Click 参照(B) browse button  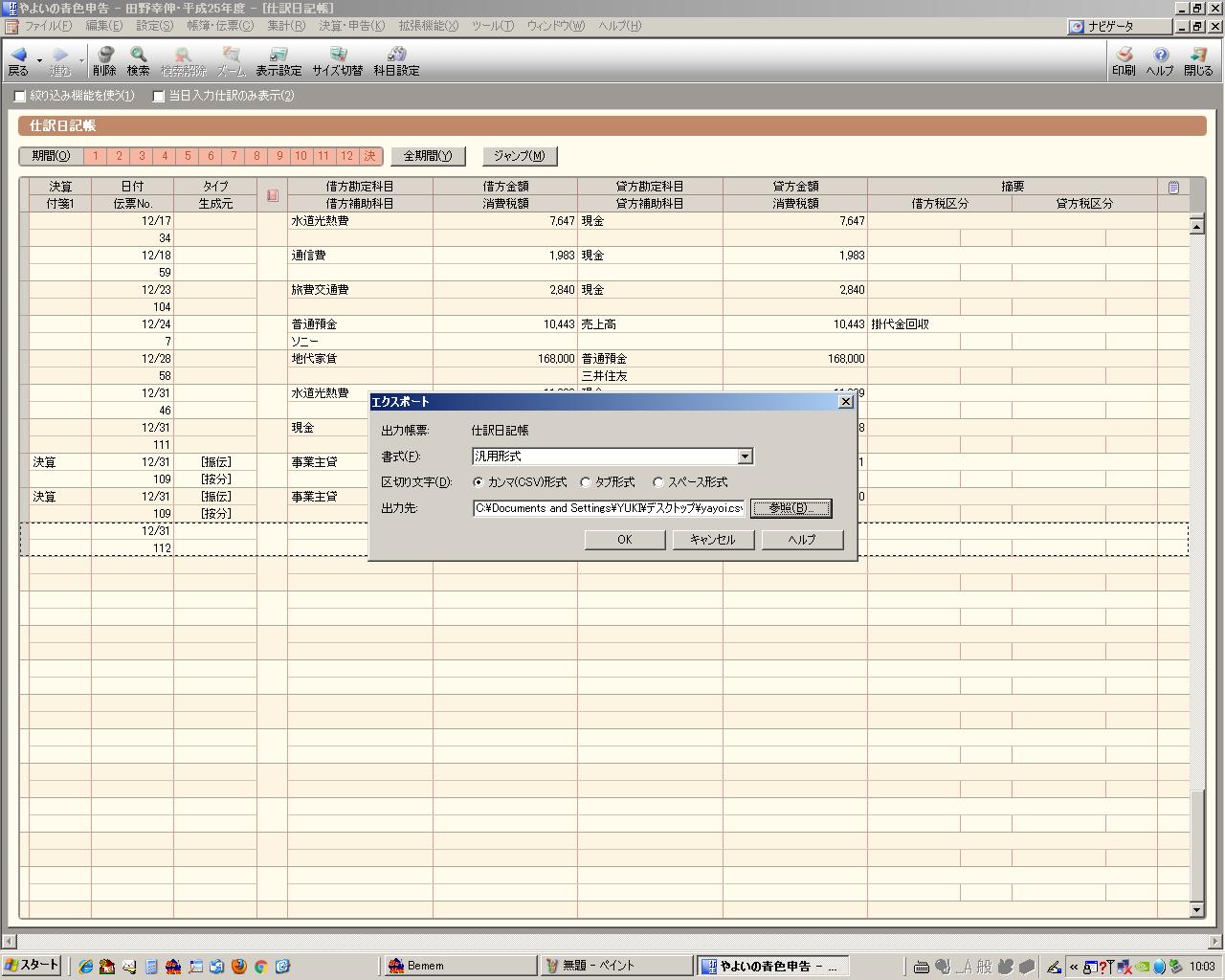pyautogui.click(x=791, y=508)
